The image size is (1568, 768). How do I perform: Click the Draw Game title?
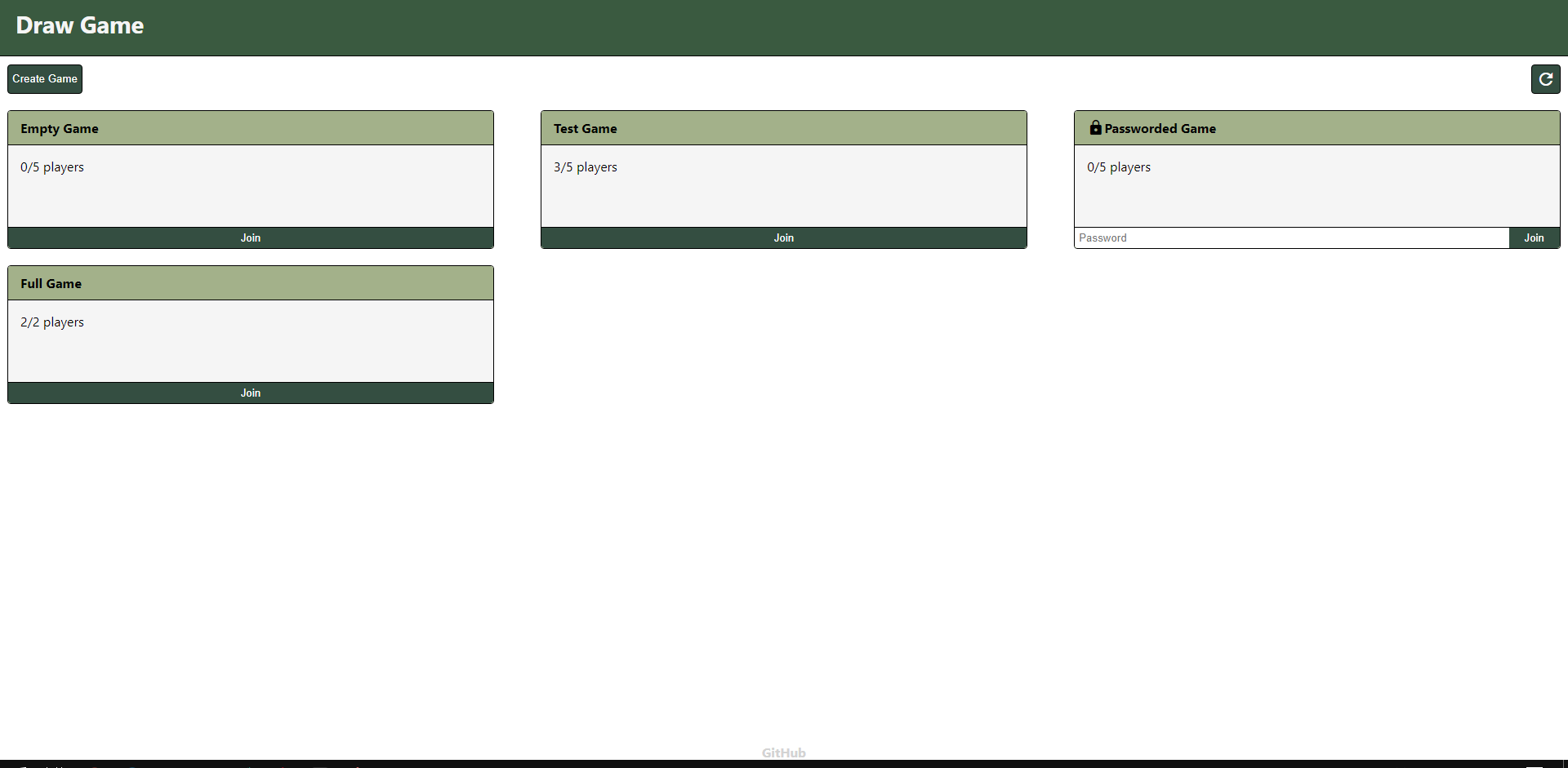coord(80,25)
